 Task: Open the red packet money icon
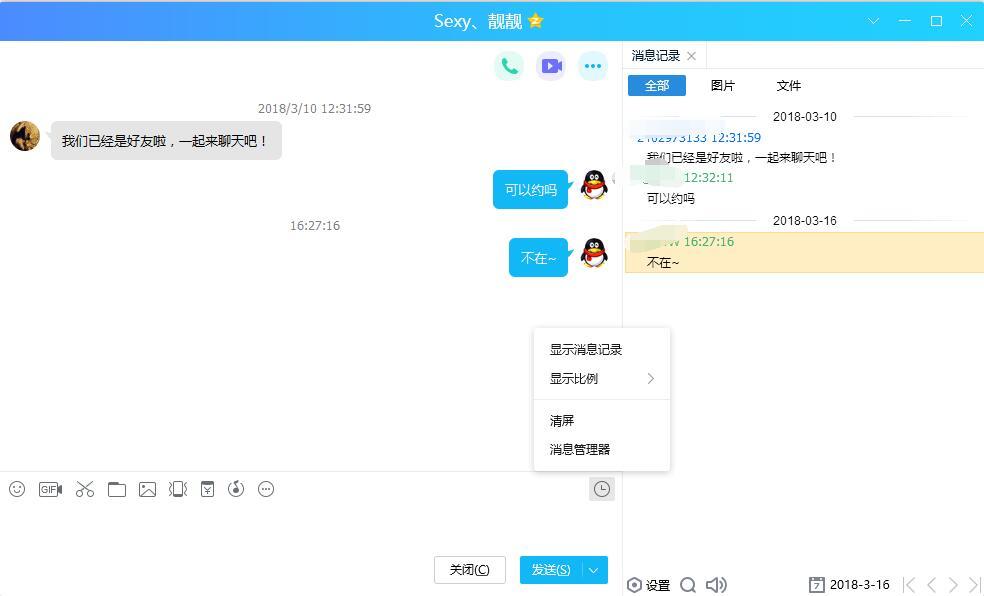pos(207,489)
